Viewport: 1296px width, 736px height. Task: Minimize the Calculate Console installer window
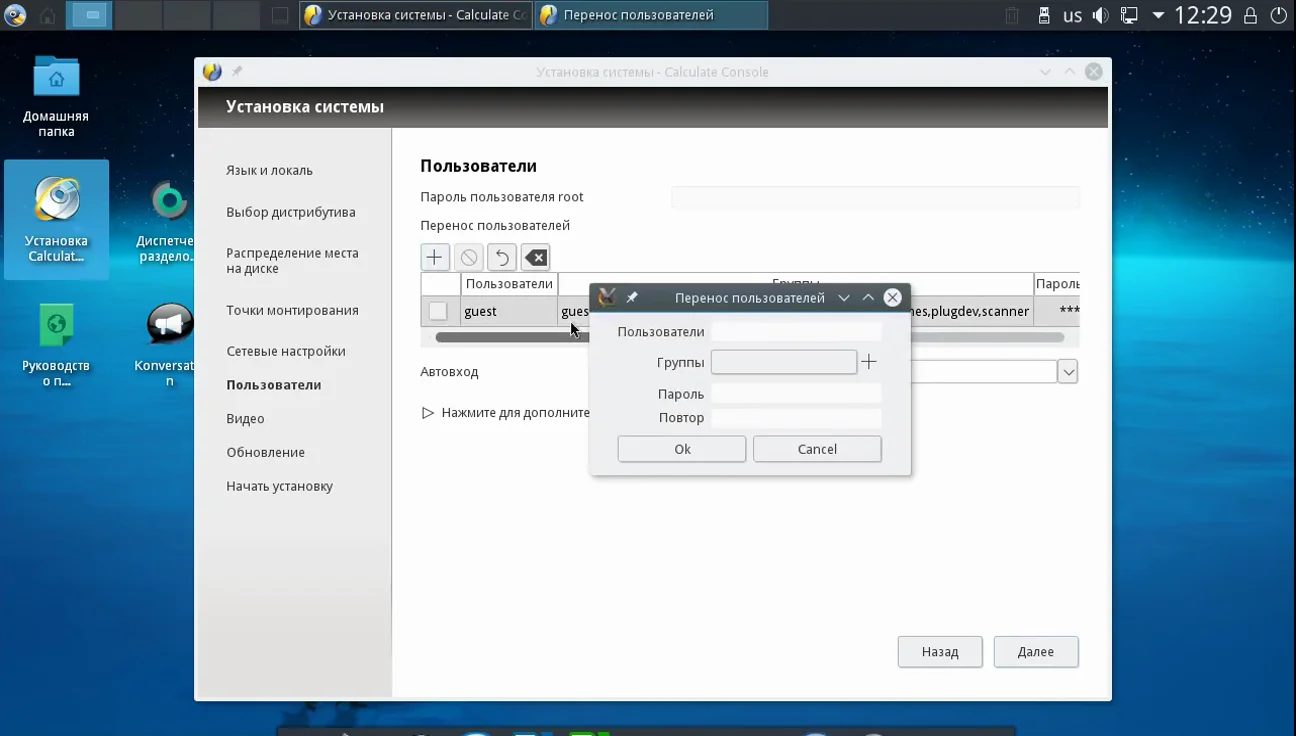point(1045,72)
